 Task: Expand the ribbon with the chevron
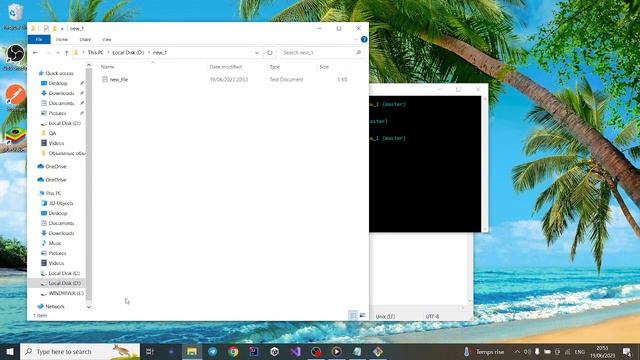(355, 40)
